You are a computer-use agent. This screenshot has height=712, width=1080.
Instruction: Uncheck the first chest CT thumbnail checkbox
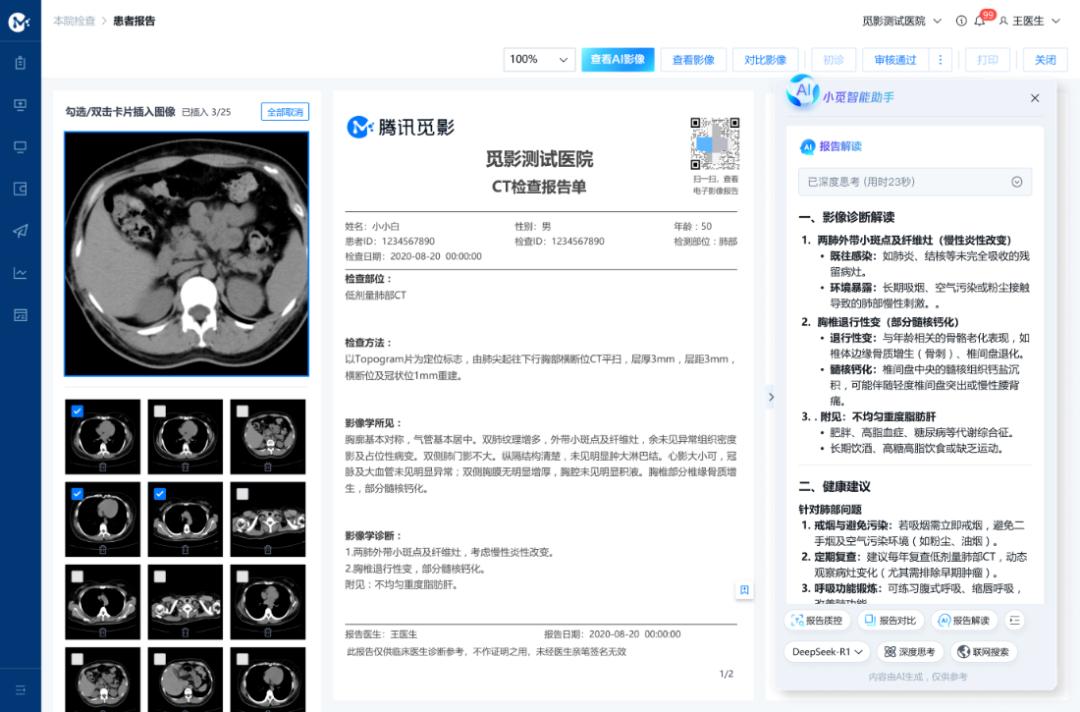[x=77, y=411]
